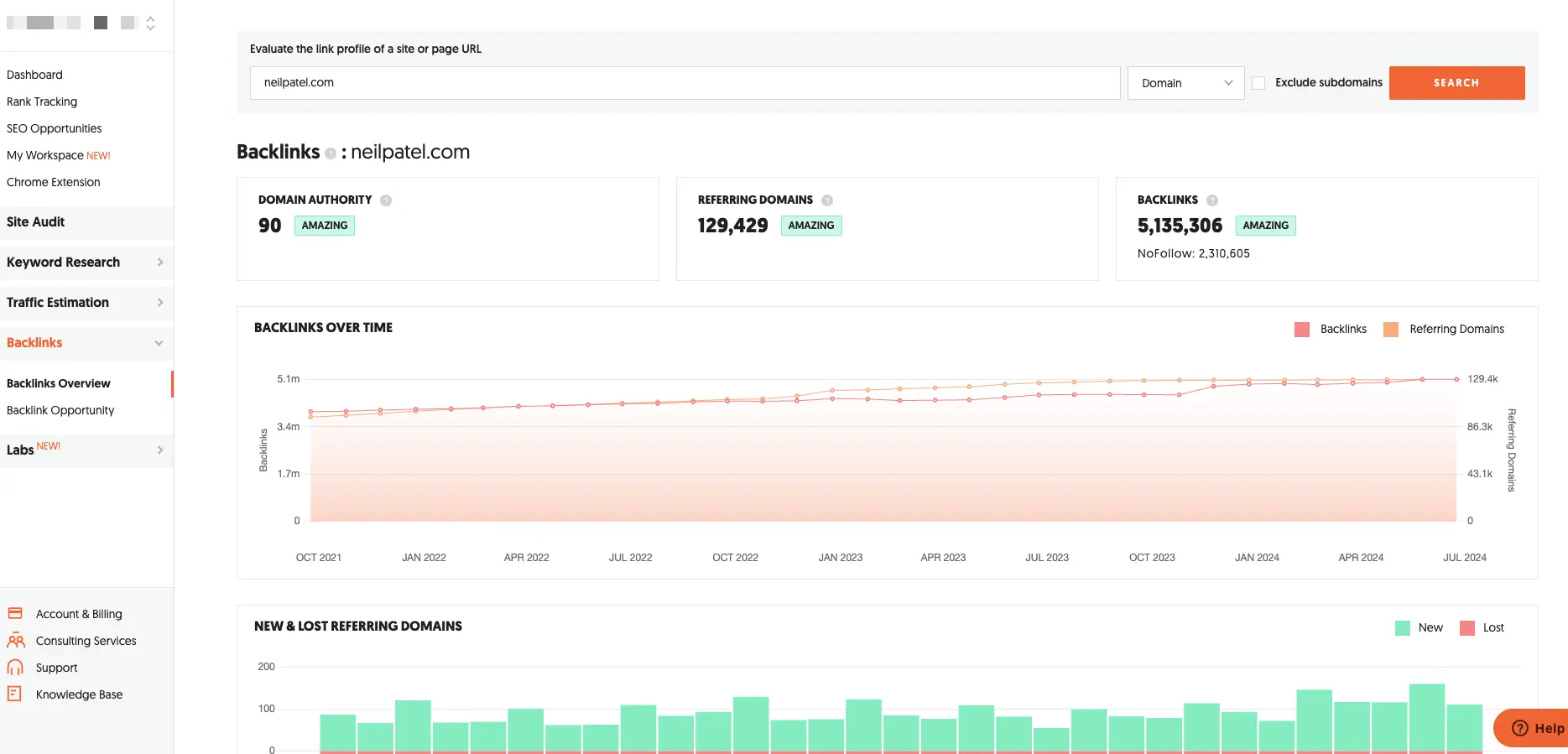This screenshot has width=1568, height=754.
Task: Click the 5.1m left axis label
Action: (x=288, y=379)
